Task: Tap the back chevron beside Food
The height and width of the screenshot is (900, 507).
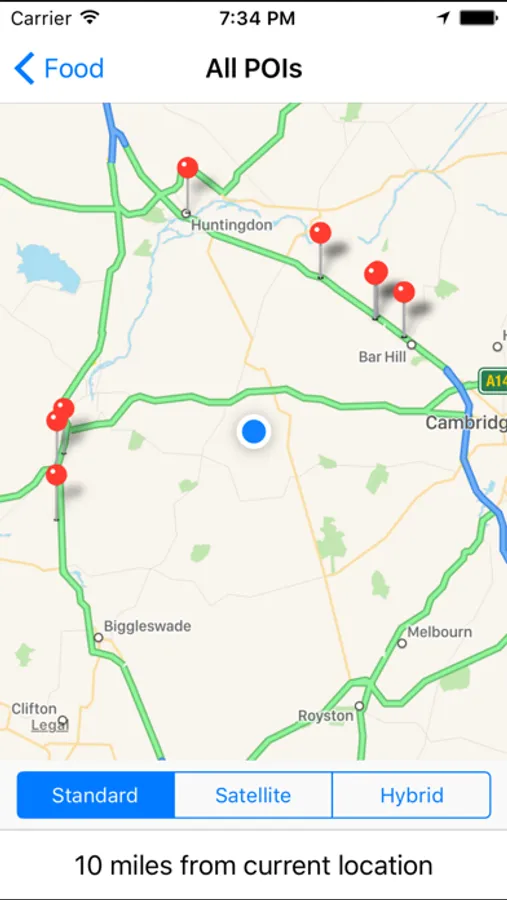Action: pos(24,68)
